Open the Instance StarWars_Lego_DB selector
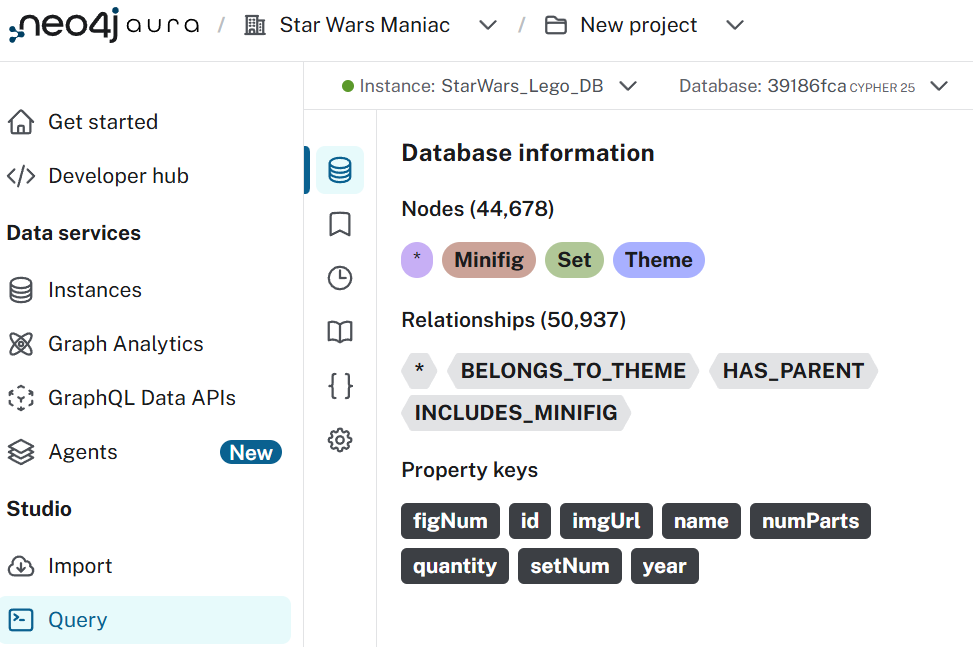 point(489,86)
